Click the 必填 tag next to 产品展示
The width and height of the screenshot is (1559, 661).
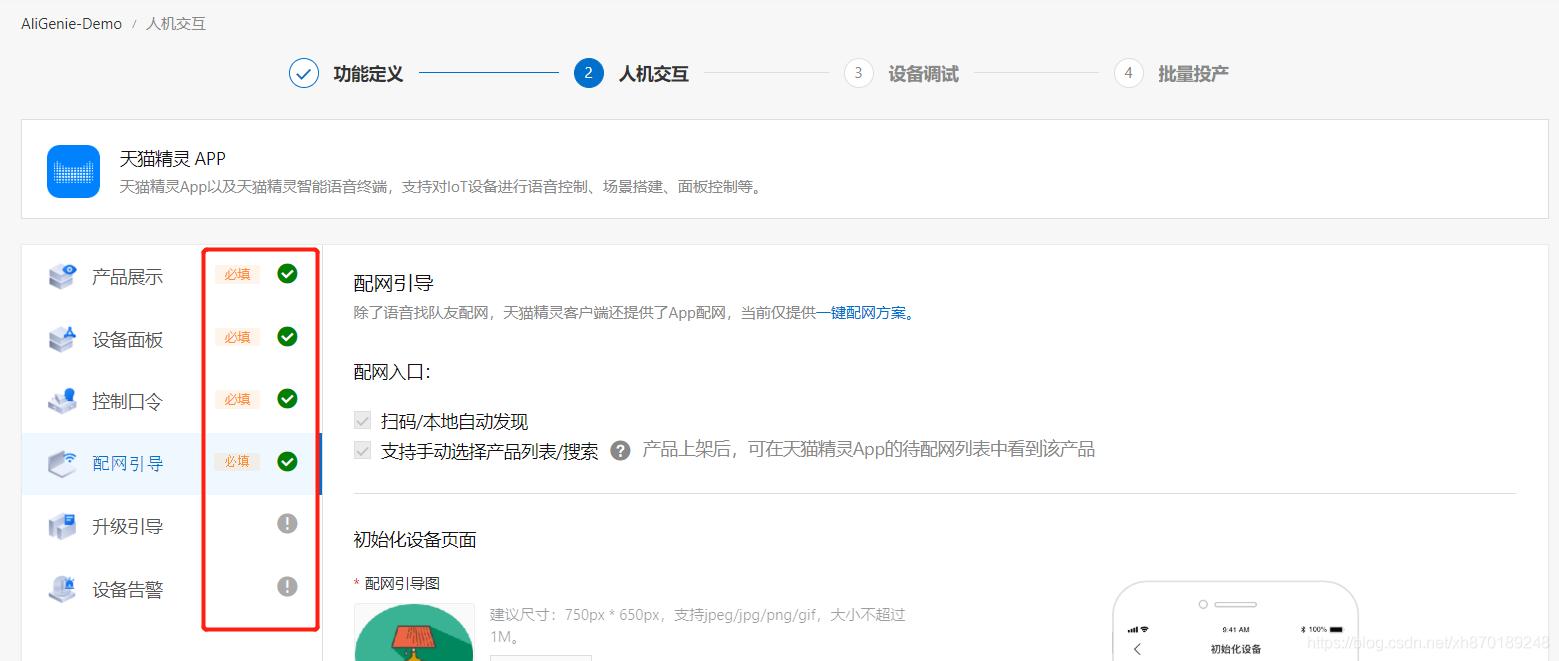[x=237, y=274]
